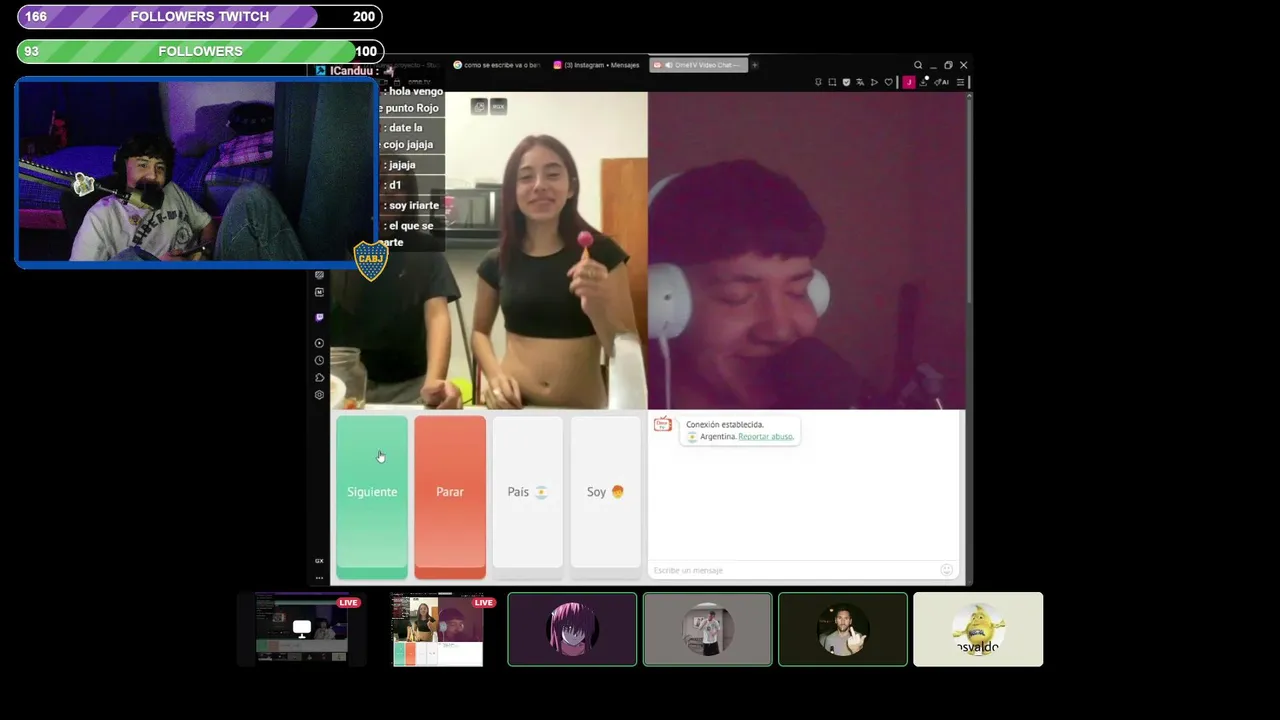Click the play/send icon in browser toolbar
The image size is (1280, 720).
tap(874, 82)
